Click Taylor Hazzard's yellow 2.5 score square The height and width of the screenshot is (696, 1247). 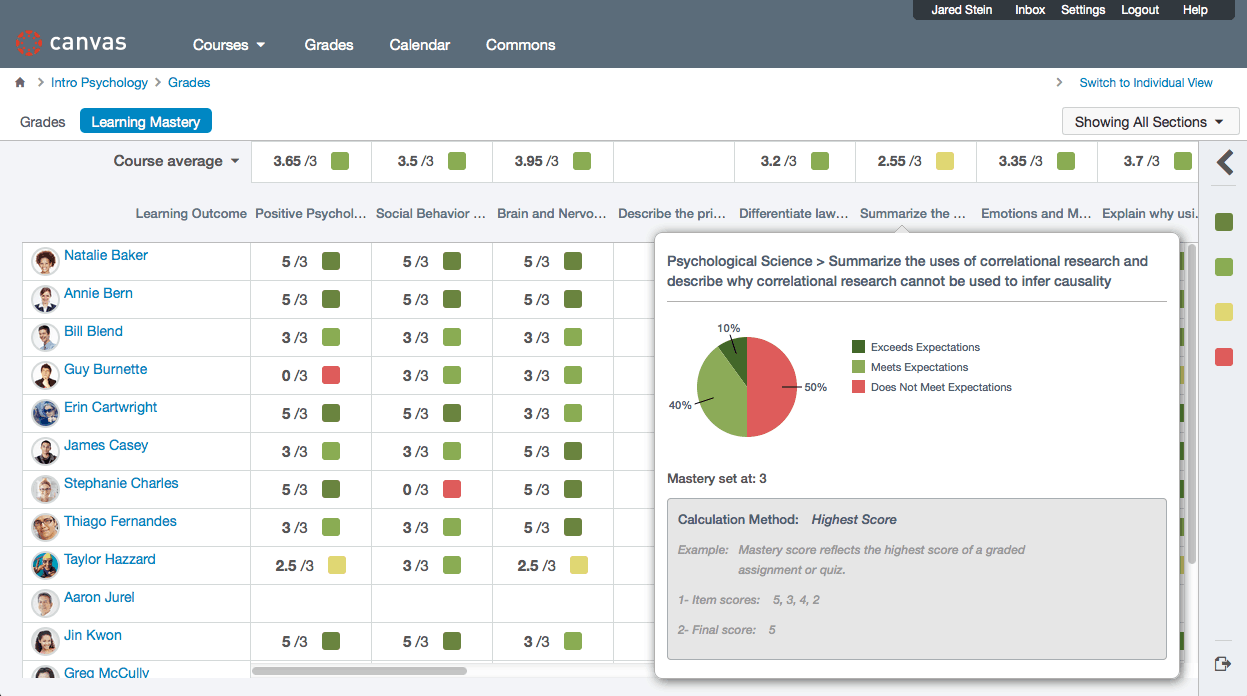(337, 565)
